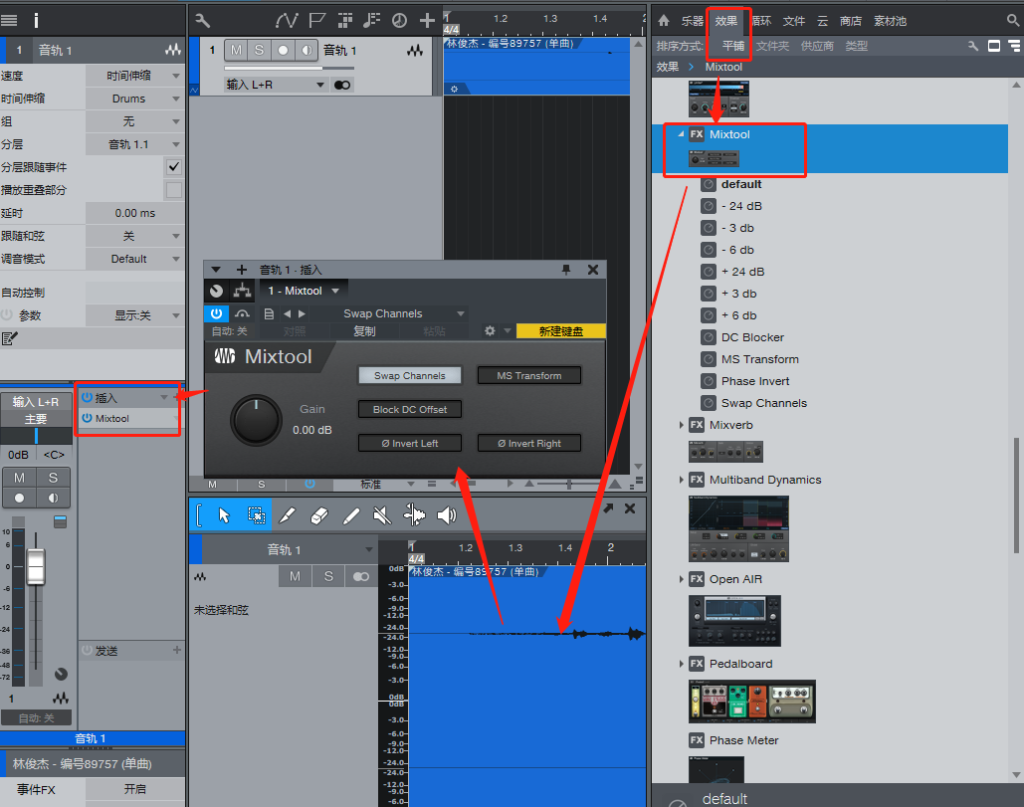1024x807 pixels.
Task: Select the DC Blocker preset in browser
Action: tap(752, 338)
